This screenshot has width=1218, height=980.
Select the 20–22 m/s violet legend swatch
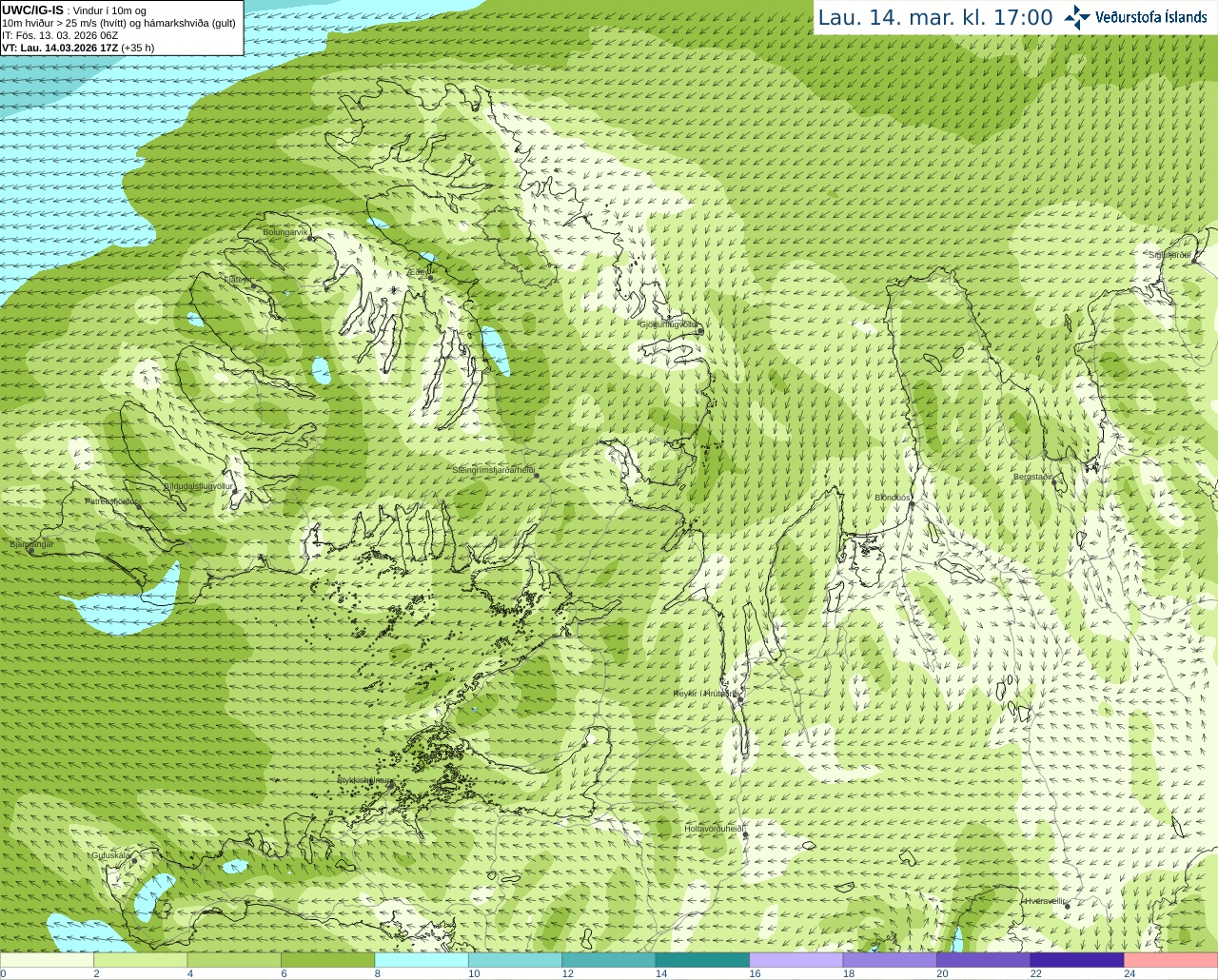[984, 960]
